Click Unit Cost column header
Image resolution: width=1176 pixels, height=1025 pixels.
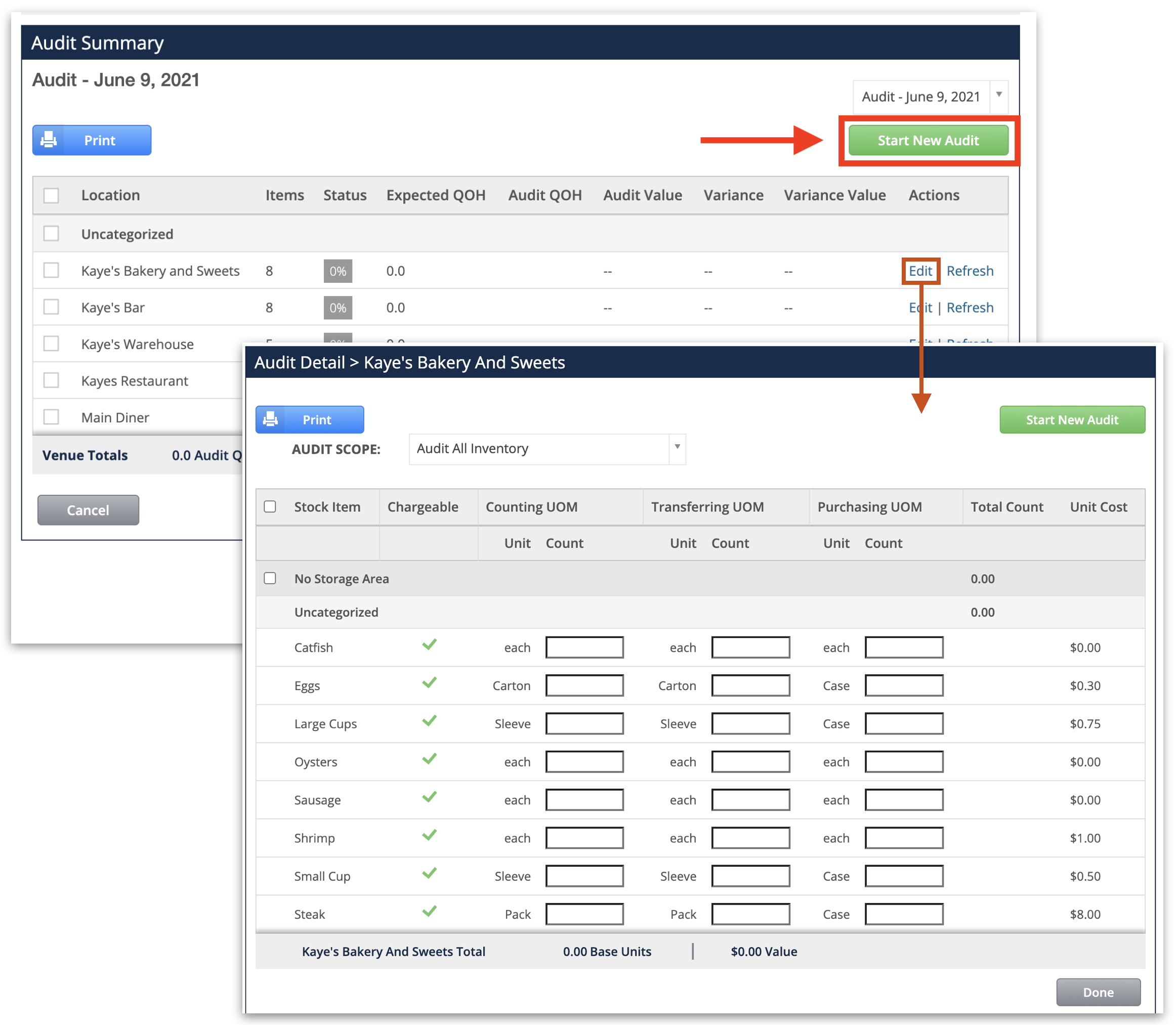1098,507
